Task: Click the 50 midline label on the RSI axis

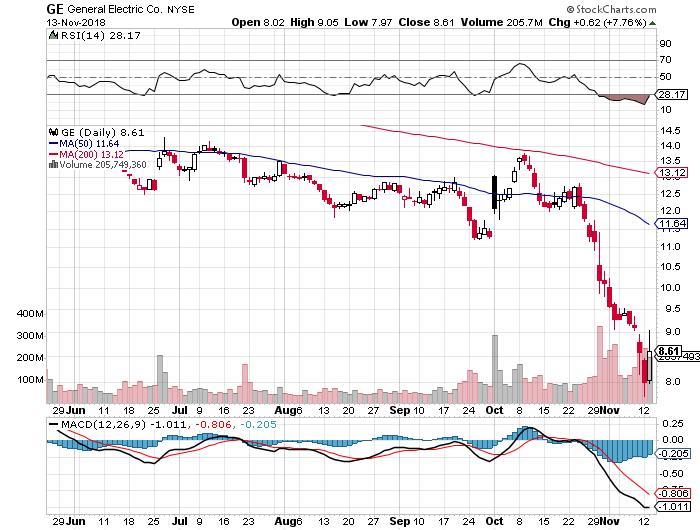Action: [665, 76]
